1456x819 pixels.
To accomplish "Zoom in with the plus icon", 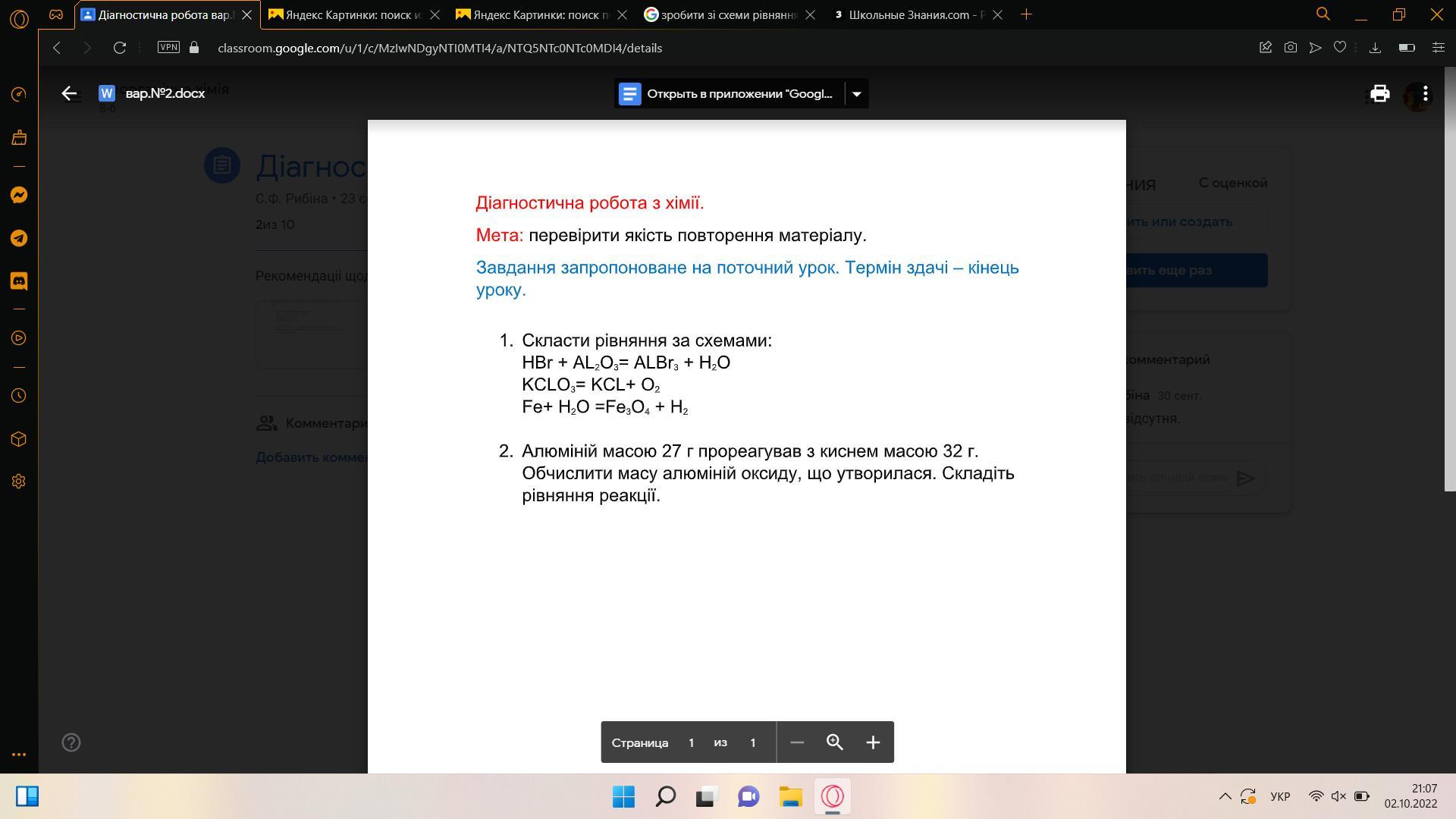I will (x=873, y=742).
